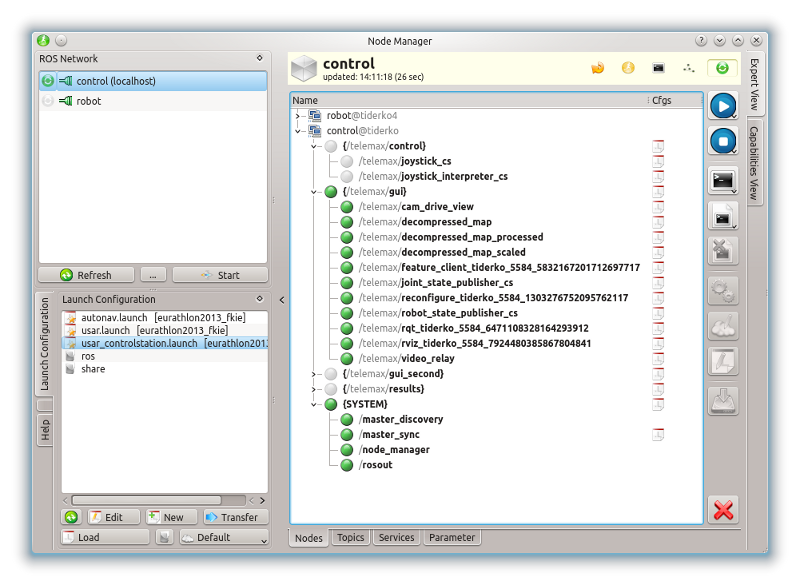
Task: Click the red X close icon
Action: pyautogui.click(x=722, y=510)
